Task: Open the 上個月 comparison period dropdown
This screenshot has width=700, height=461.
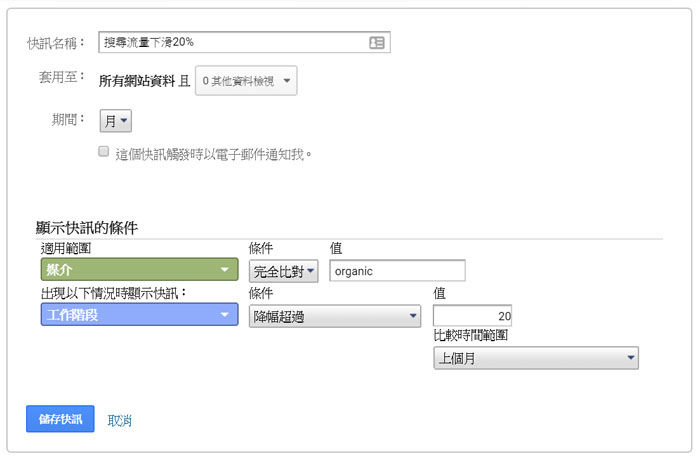Action: click(x=535, y=359)
